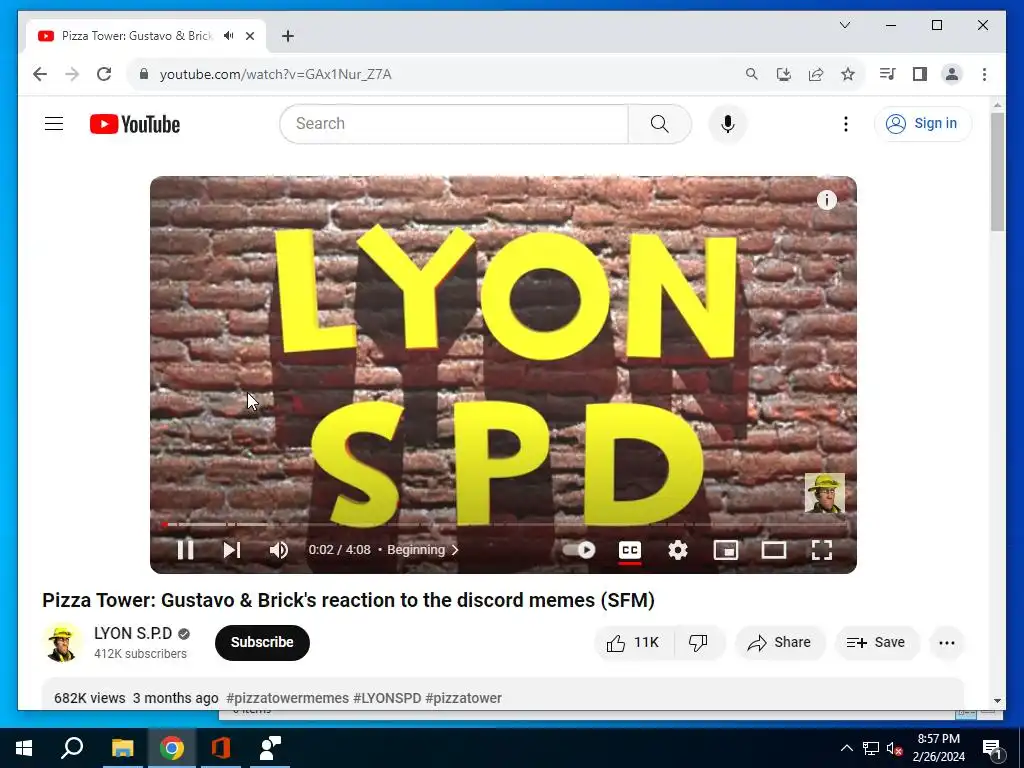Image resolution: width=1024 pixels, height=768 pixels.
Task: Open Windows taskbar search
Action: [x=72, y=748]
